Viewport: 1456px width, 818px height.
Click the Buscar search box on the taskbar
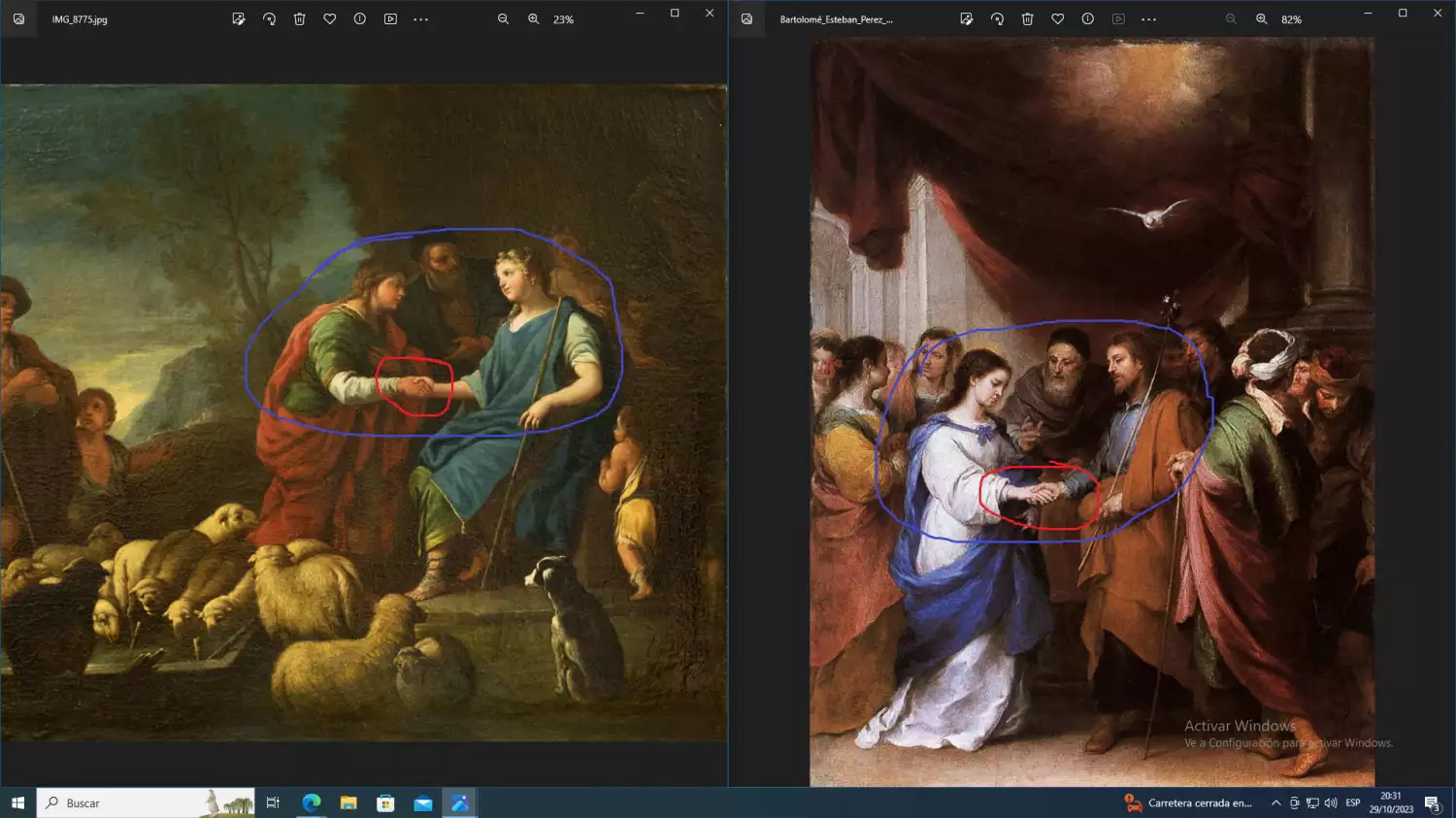pos(146,802)
